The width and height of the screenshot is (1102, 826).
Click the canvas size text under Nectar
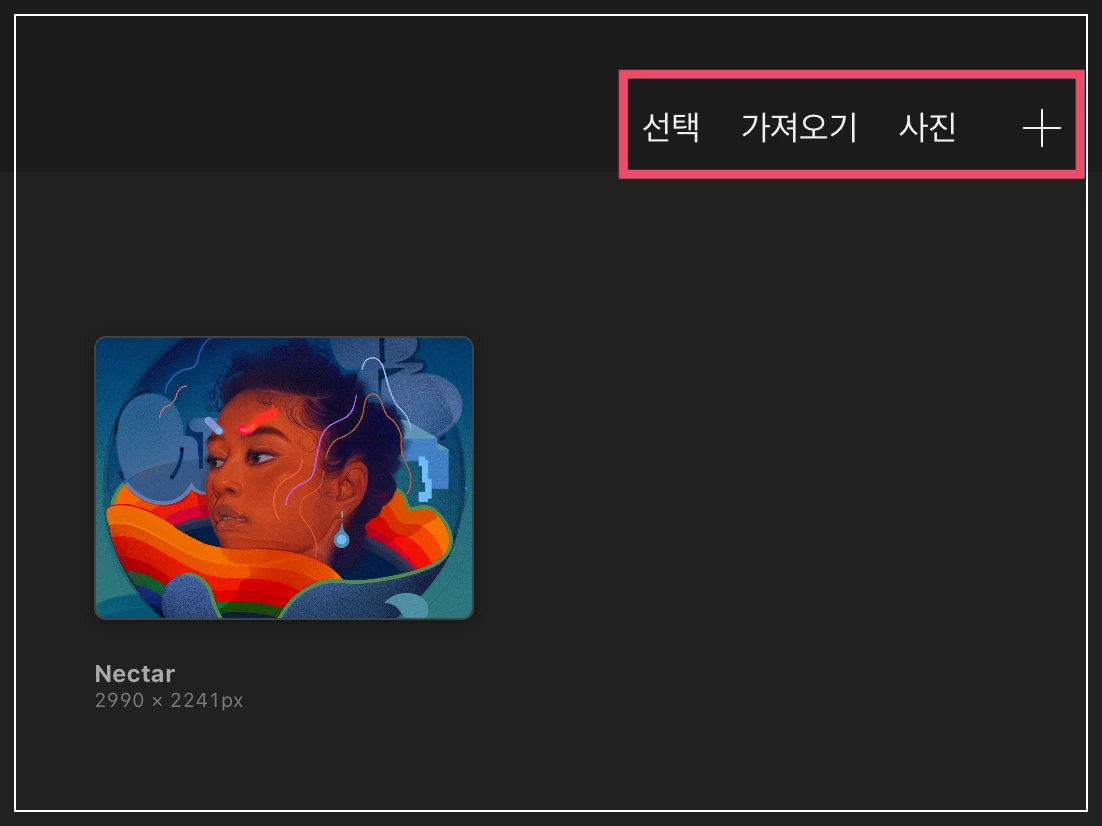[x=169, y=700]
